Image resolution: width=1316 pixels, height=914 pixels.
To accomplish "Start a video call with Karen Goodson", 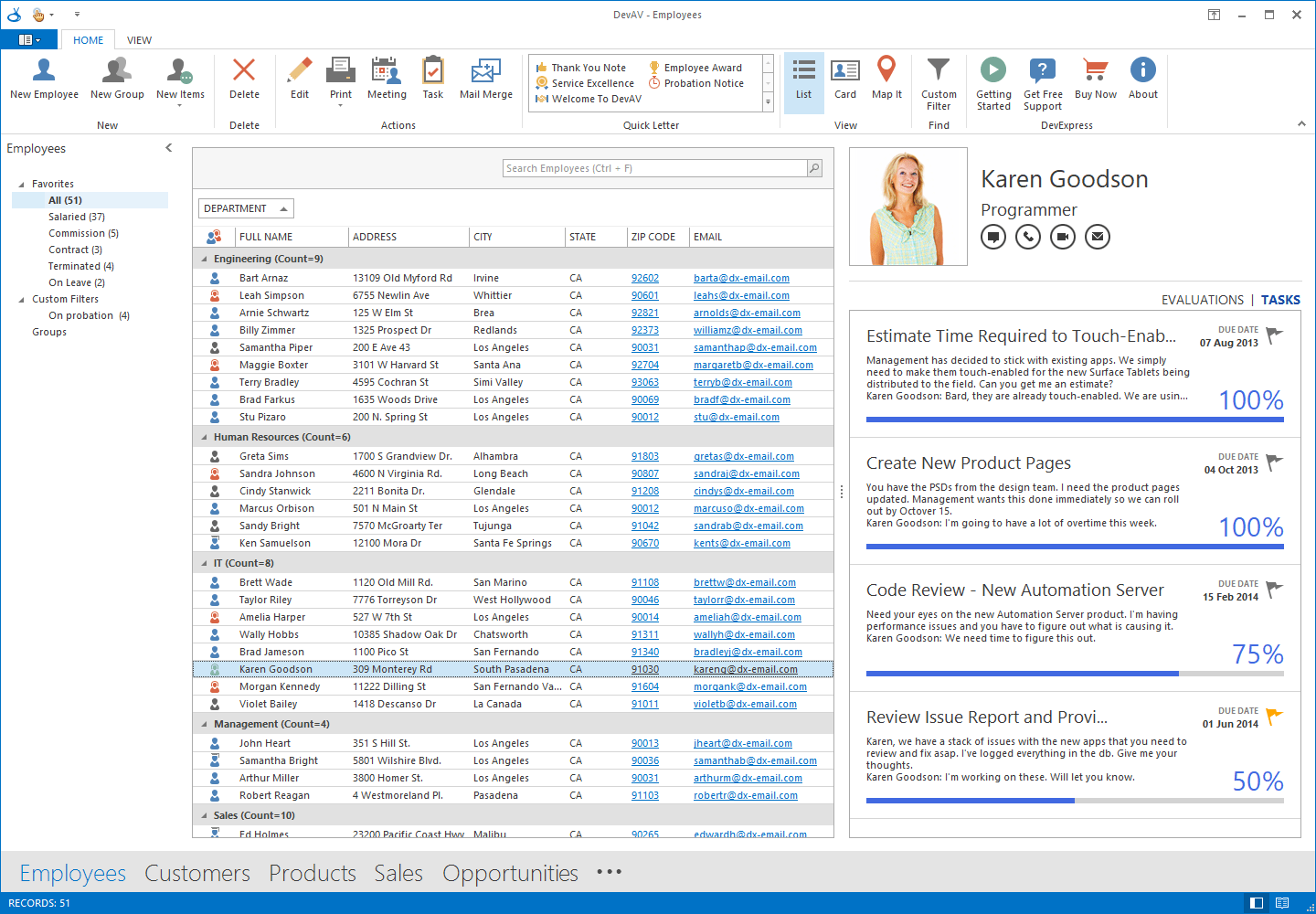I will [1063, 236].
